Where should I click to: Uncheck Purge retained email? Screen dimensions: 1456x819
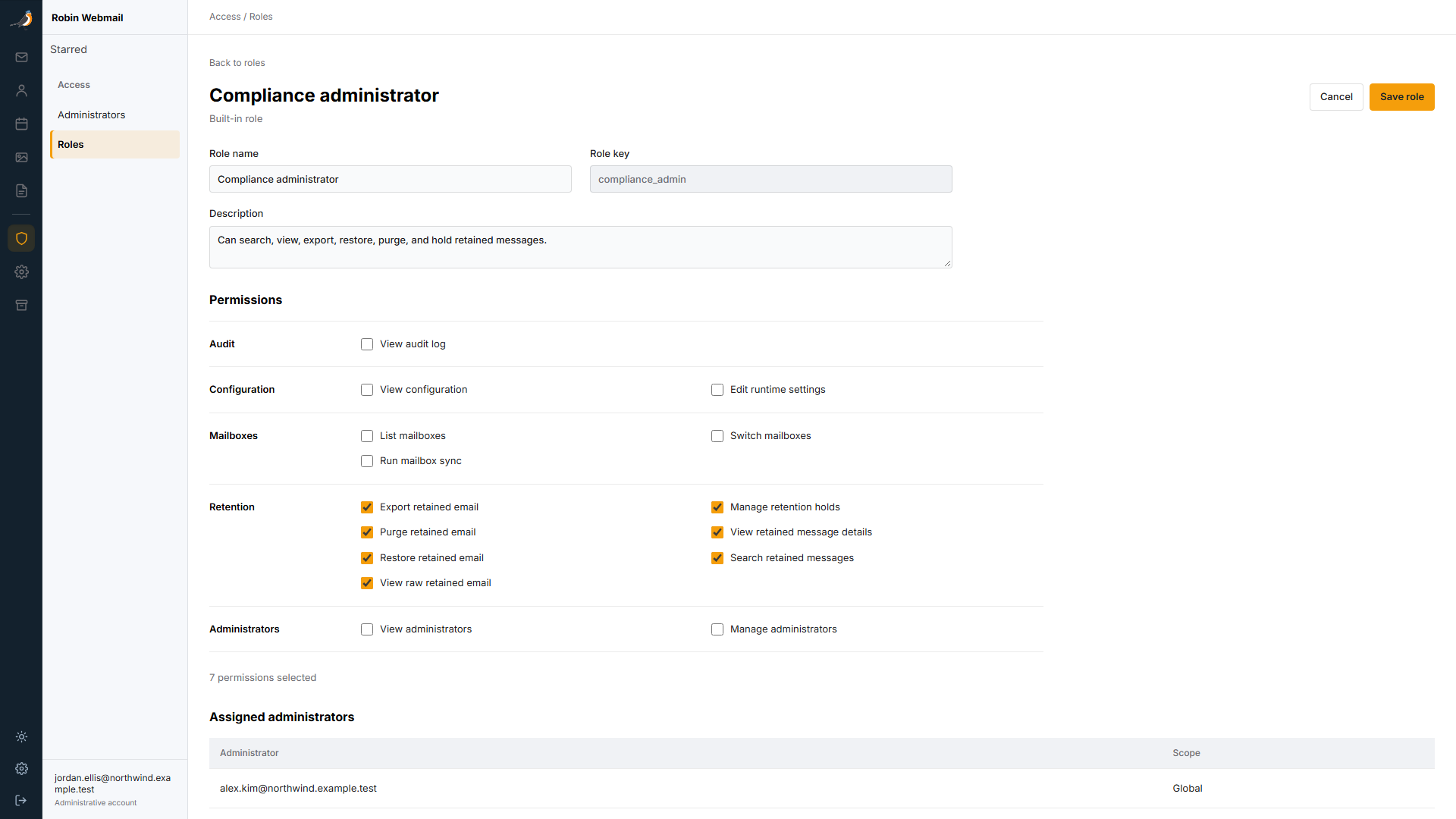[x=367, y=532]
